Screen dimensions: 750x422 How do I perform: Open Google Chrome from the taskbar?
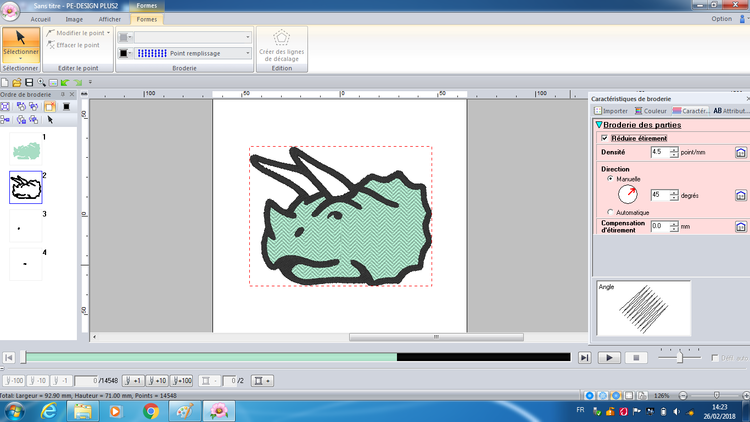(x=149, y=410)
